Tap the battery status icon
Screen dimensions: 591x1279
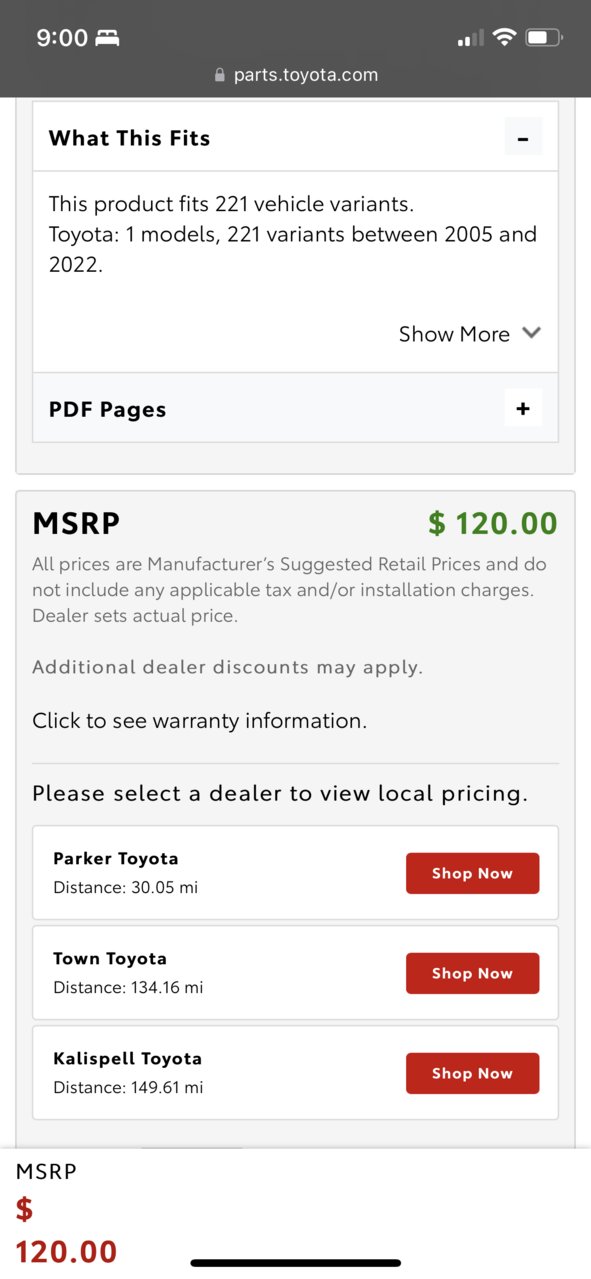point(544,38)
